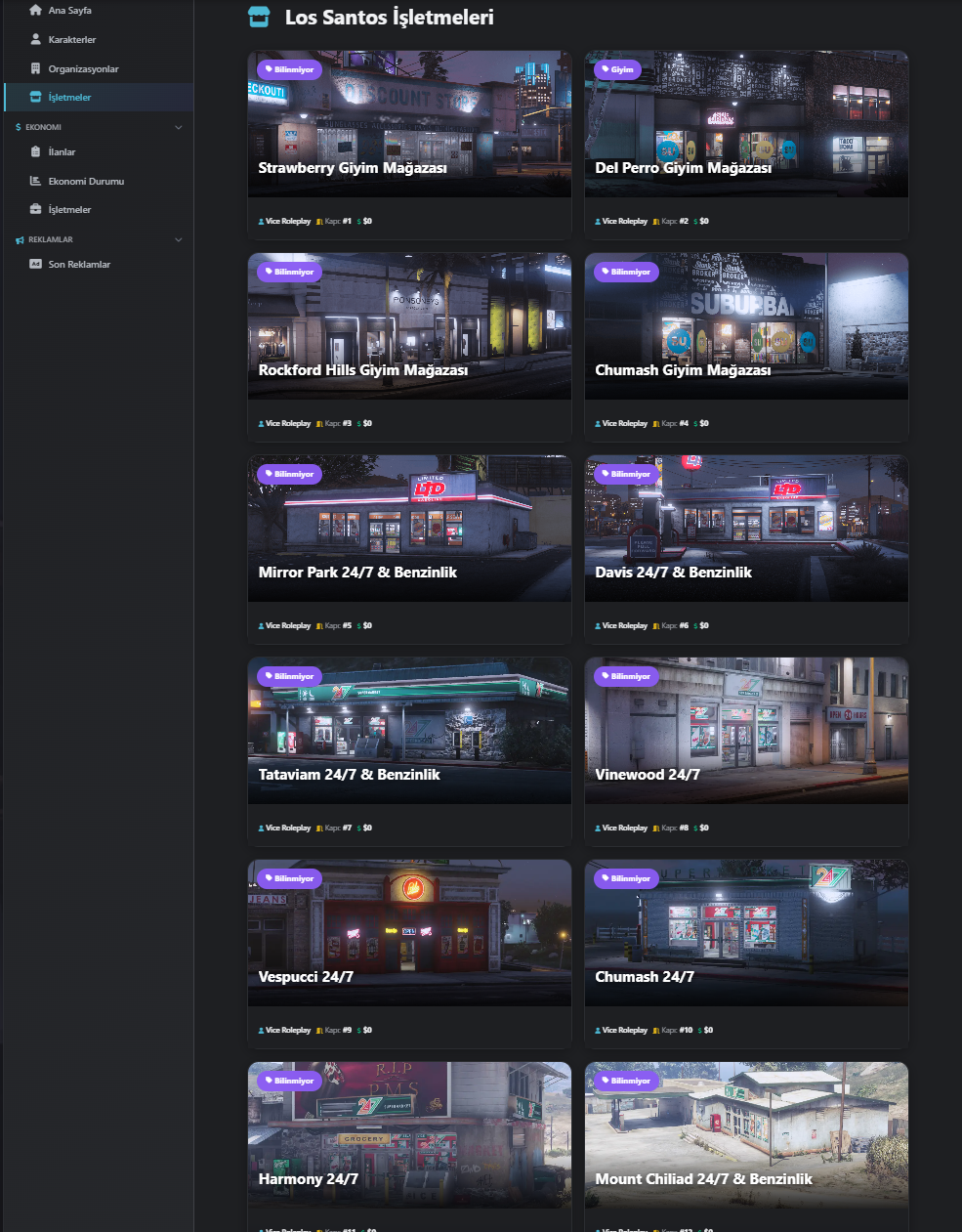The image size is (962, 1232).
Task: Click the store icon beside Los Santos İşletmeleri heading
Action: click(x=259, y=17)
